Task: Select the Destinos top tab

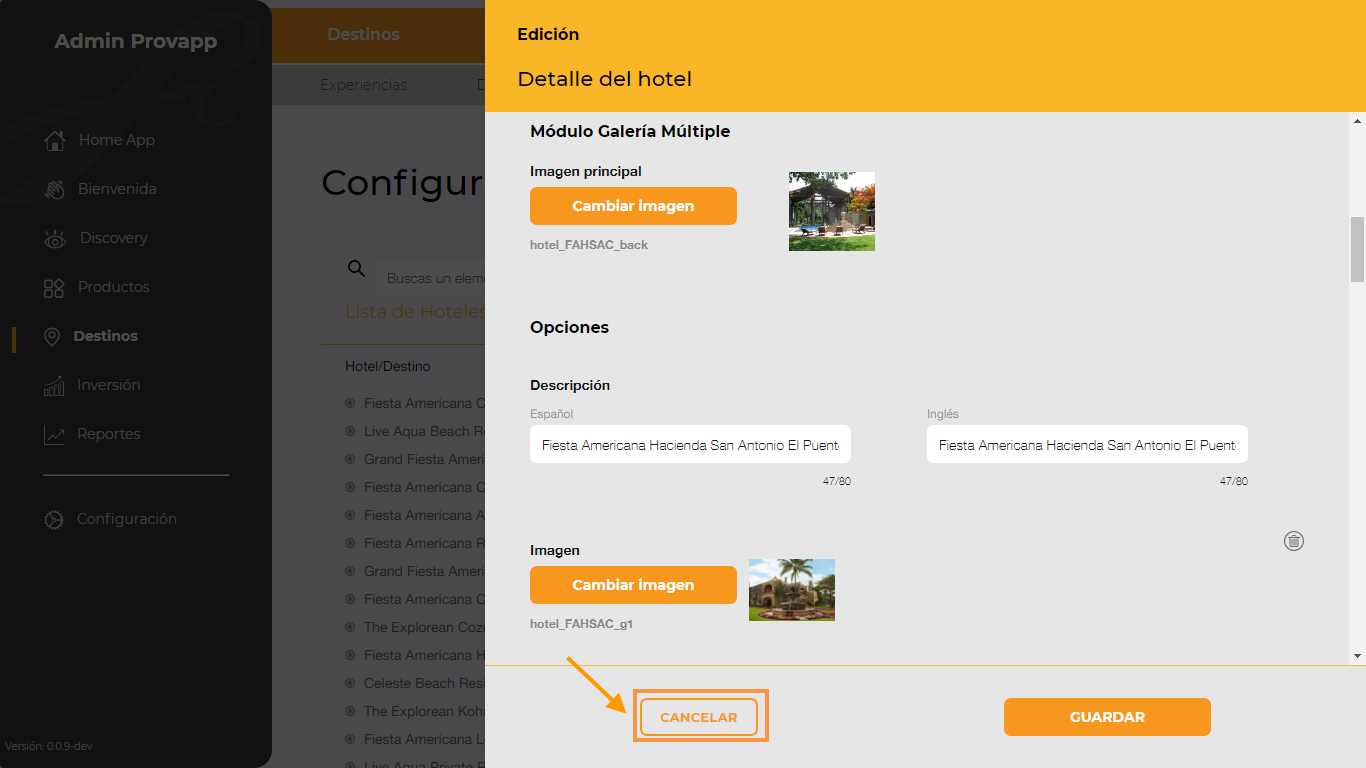Action: pos(363,34)
